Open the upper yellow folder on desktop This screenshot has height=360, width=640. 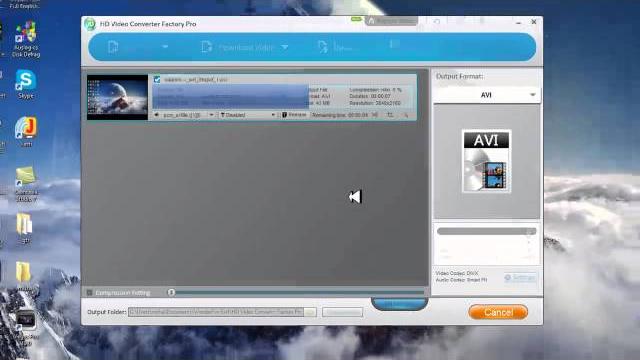(24, 228)
